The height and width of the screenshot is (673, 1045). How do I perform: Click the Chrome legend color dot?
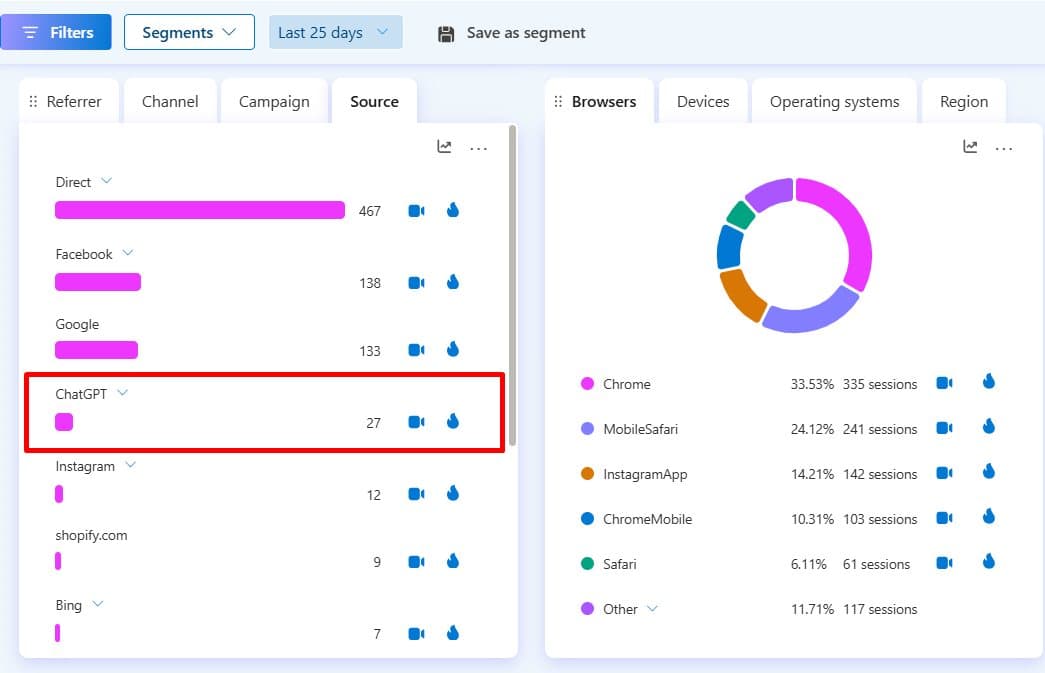pos(587,383)
